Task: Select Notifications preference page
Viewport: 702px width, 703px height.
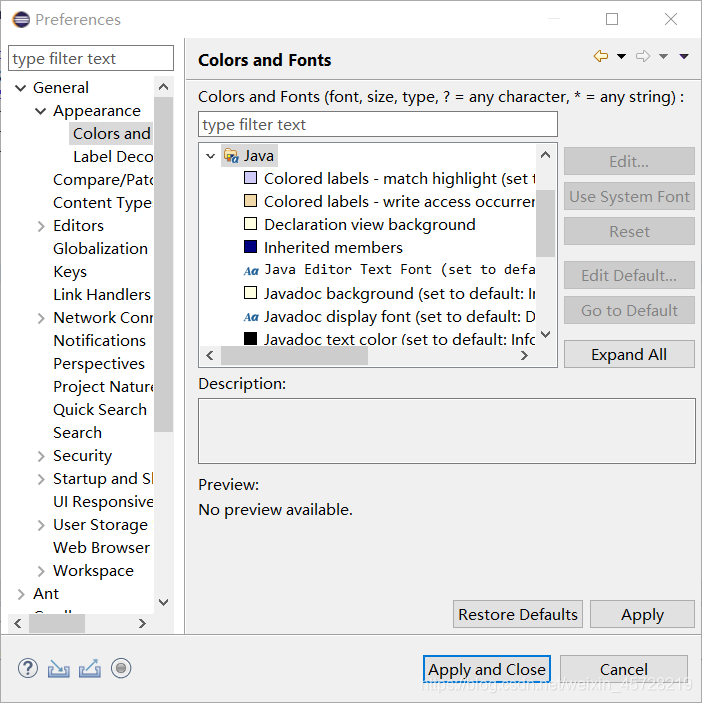Action: pos(100,341)
